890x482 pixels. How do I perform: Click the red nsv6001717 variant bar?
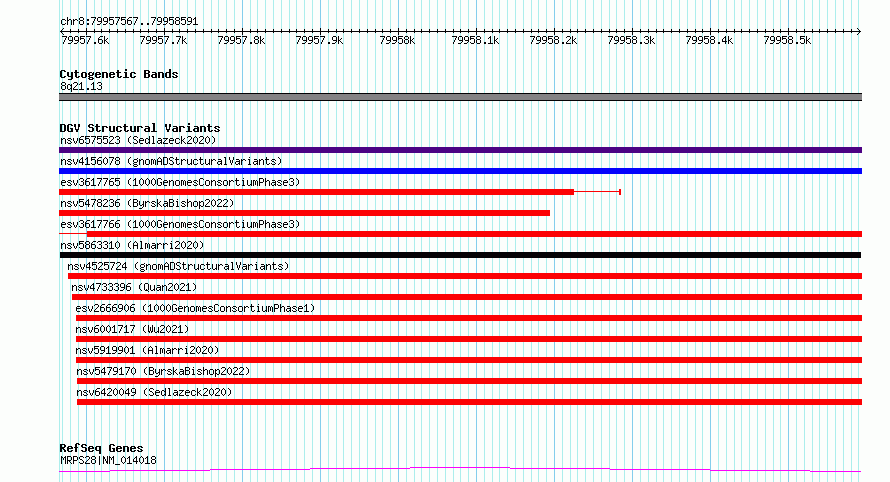click(469, 339)
